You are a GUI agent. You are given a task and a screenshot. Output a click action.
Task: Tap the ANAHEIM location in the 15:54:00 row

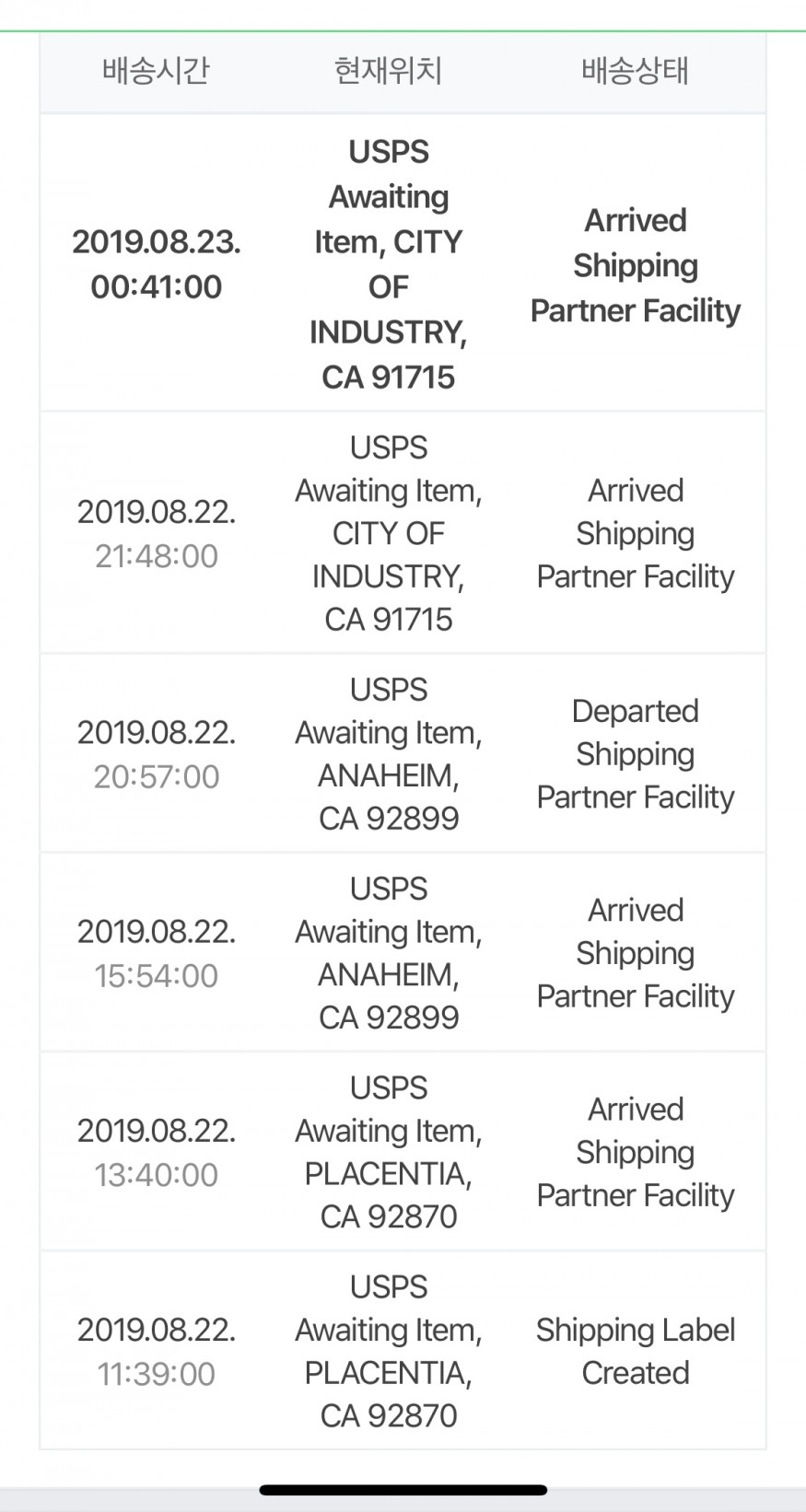(388, 953)
